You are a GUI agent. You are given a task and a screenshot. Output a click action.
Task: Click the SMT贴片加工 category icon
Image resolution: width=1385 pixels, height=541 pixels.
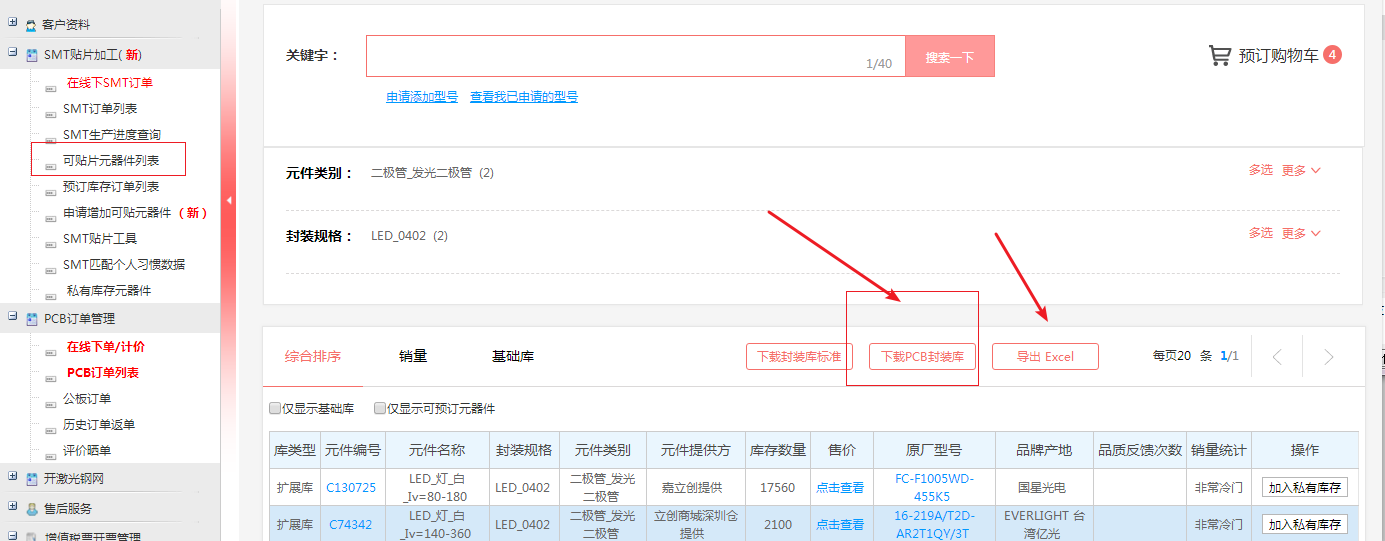[x=32, y=55]
